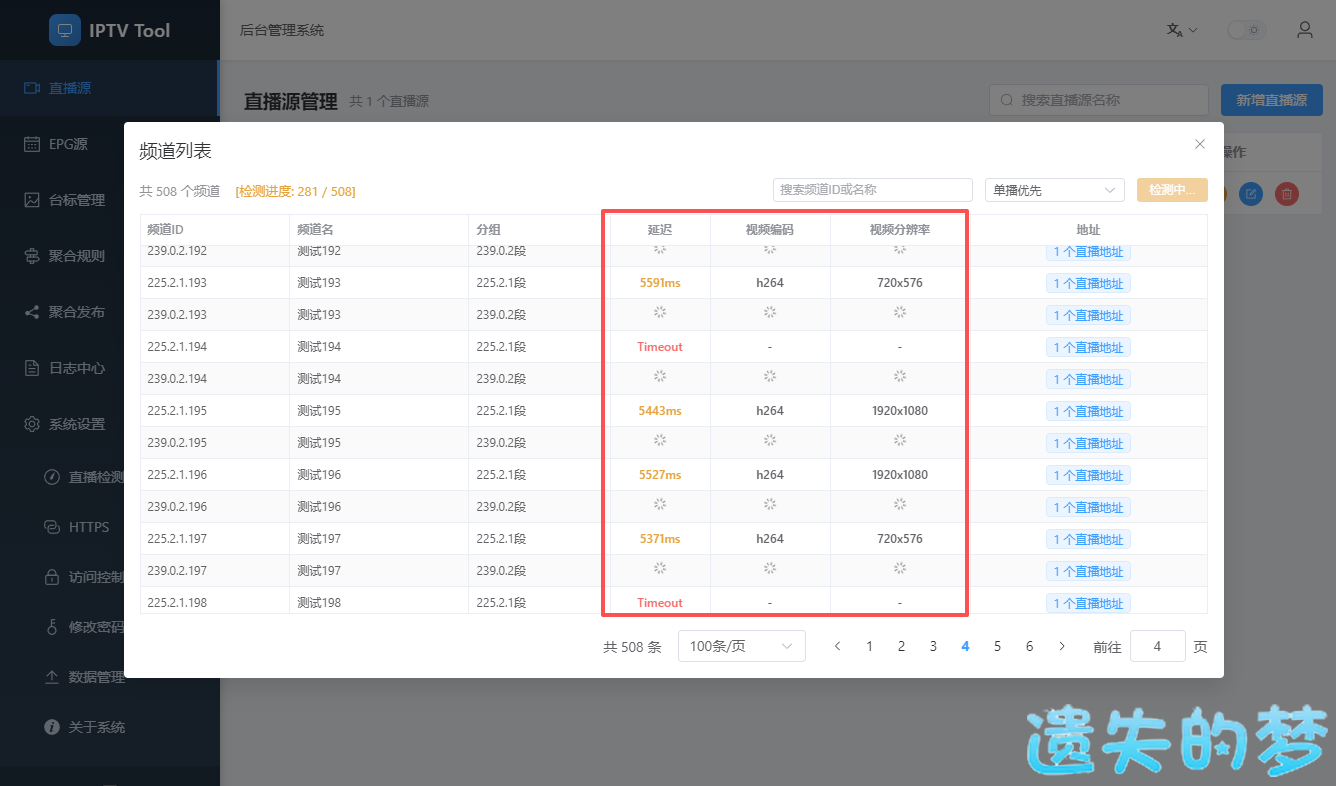
Task: Click channel name 测试197 in 225.2.1.197 row
Action: (319, 539)
